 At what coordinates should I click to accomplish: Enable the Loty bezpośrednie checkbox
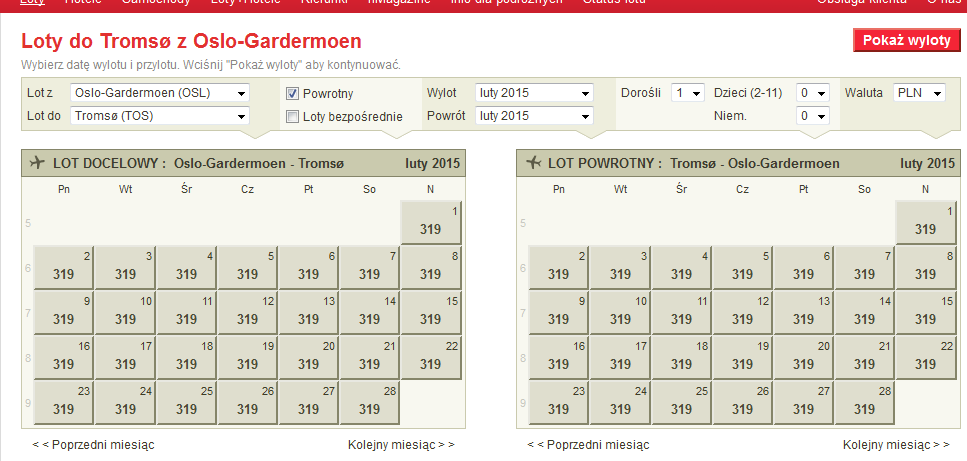(x=292, y=116)
